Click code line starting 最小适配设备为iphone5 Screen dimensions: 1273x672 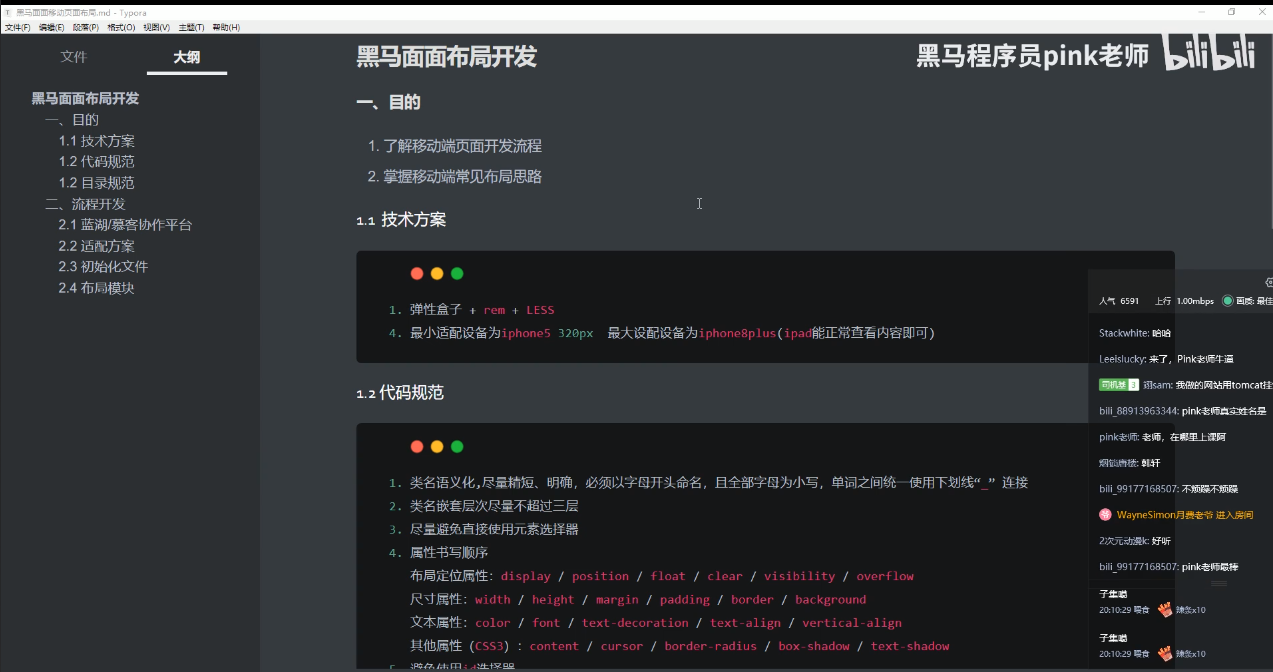[672, 333]
